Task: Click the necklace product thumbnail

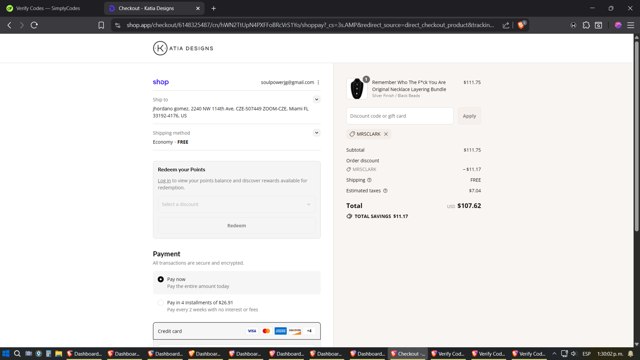Action: coord(357,89)
